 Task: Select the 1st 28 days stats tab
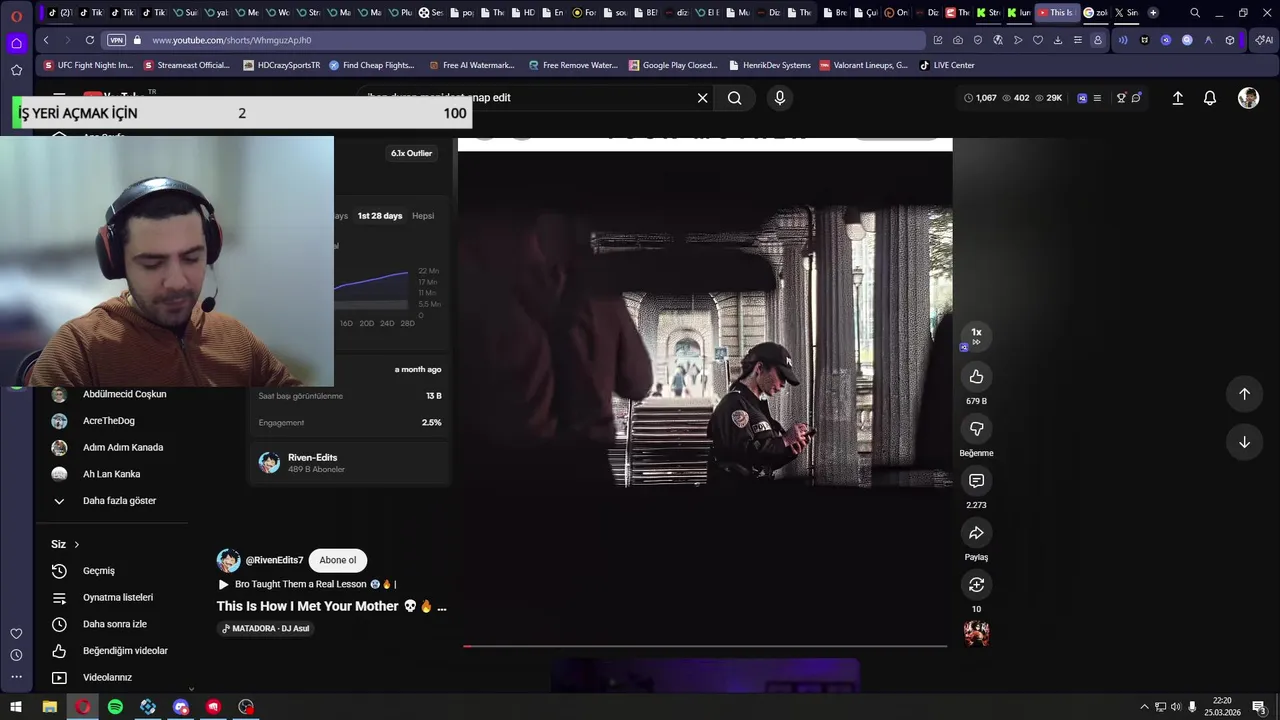point(380,216)
